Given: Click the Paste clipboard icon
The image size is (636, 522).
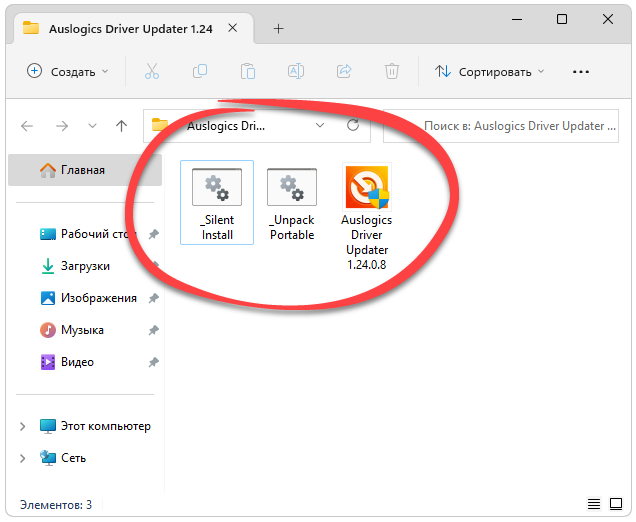Looking at the screenshot, I should (x=248, y=71).
